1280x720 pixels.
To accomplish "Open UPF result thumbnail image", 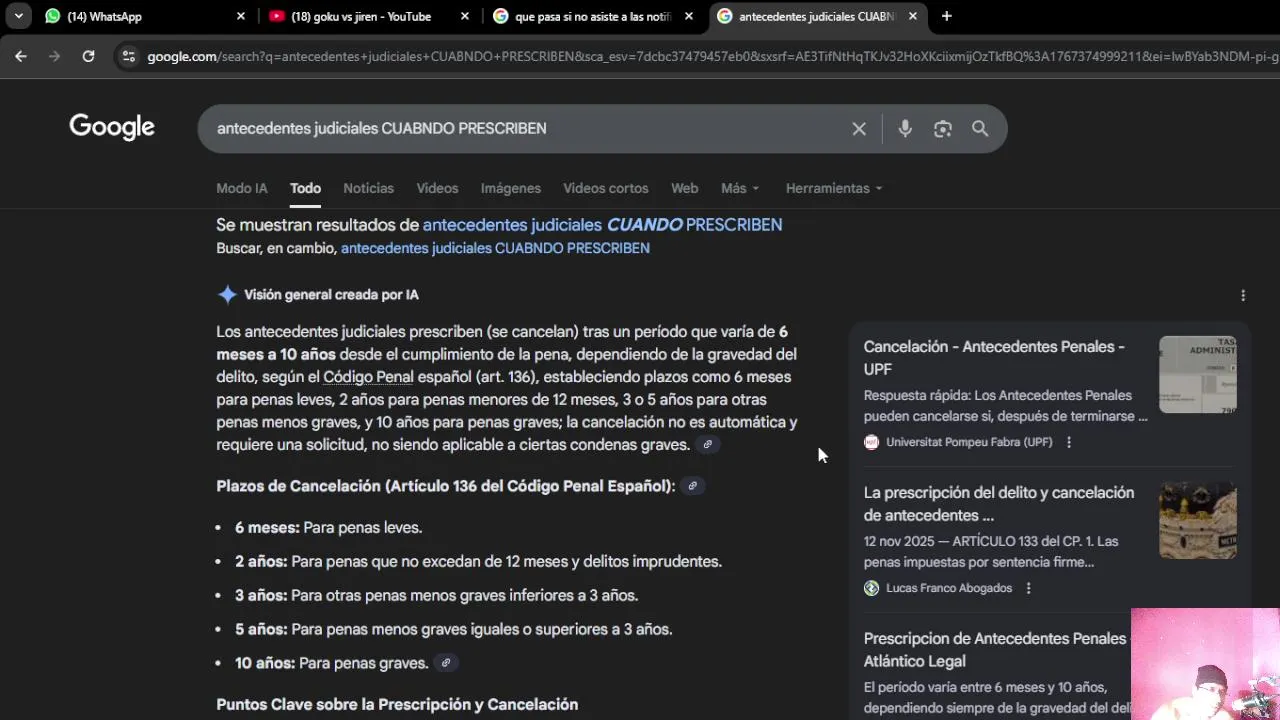I will [x=1198, y=375].
